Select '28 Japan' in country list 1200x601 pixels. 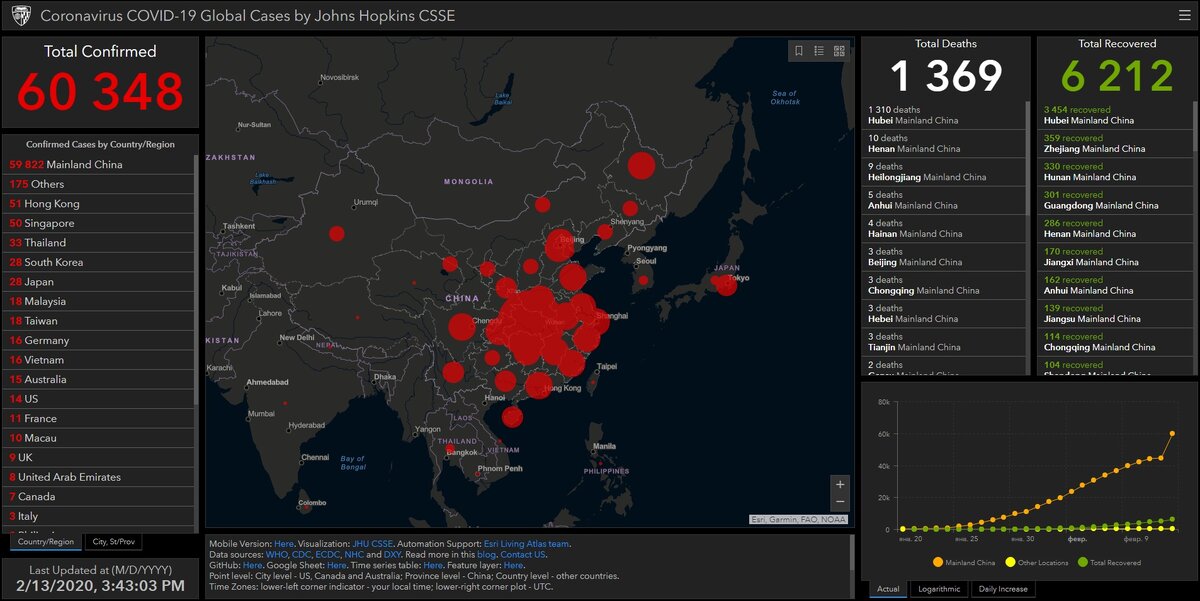99,281
